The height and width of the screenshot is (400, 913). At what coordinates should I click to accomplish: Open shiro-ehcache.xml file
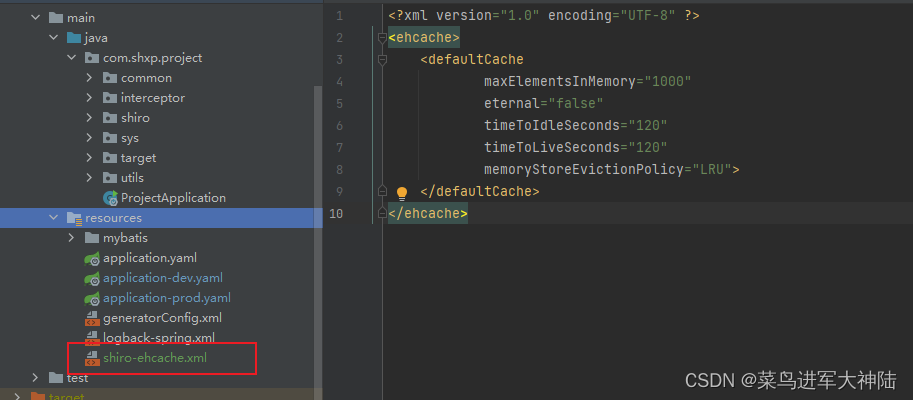pos(155,357)
